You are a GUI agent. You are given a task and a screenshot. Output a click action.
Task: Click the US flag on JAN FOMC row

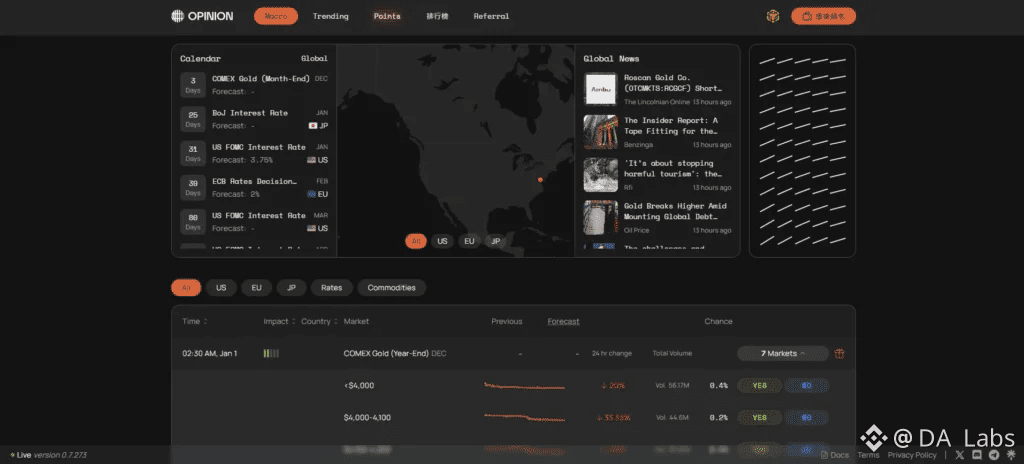312,160
